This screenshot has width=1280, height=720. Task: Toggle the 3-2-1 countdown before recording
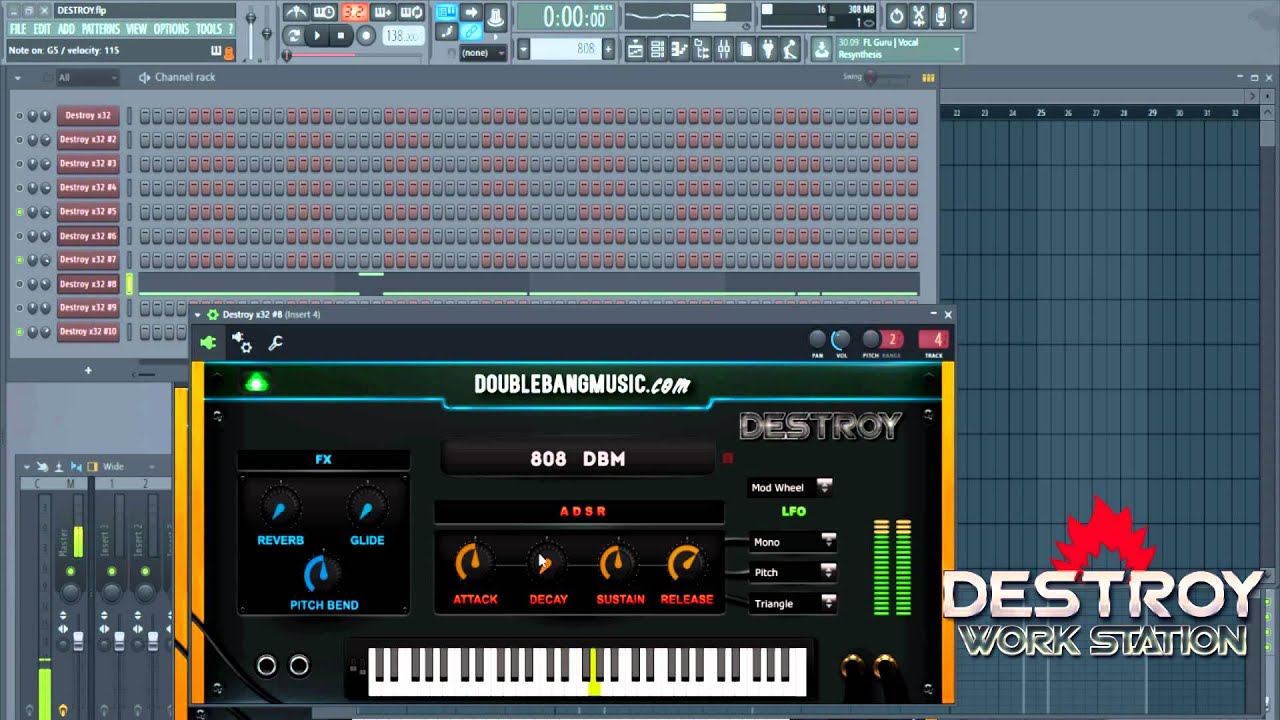tap(354, 12)
